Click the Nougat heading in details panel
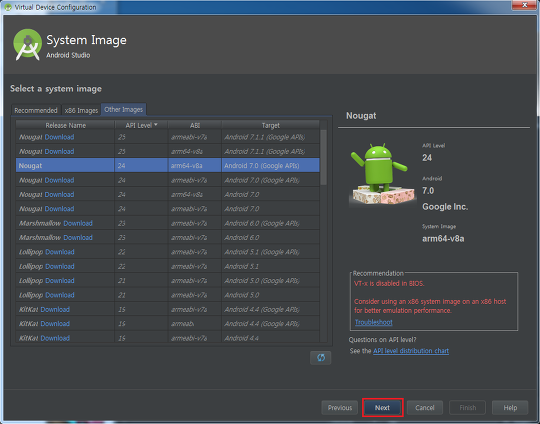 (361, 116)
